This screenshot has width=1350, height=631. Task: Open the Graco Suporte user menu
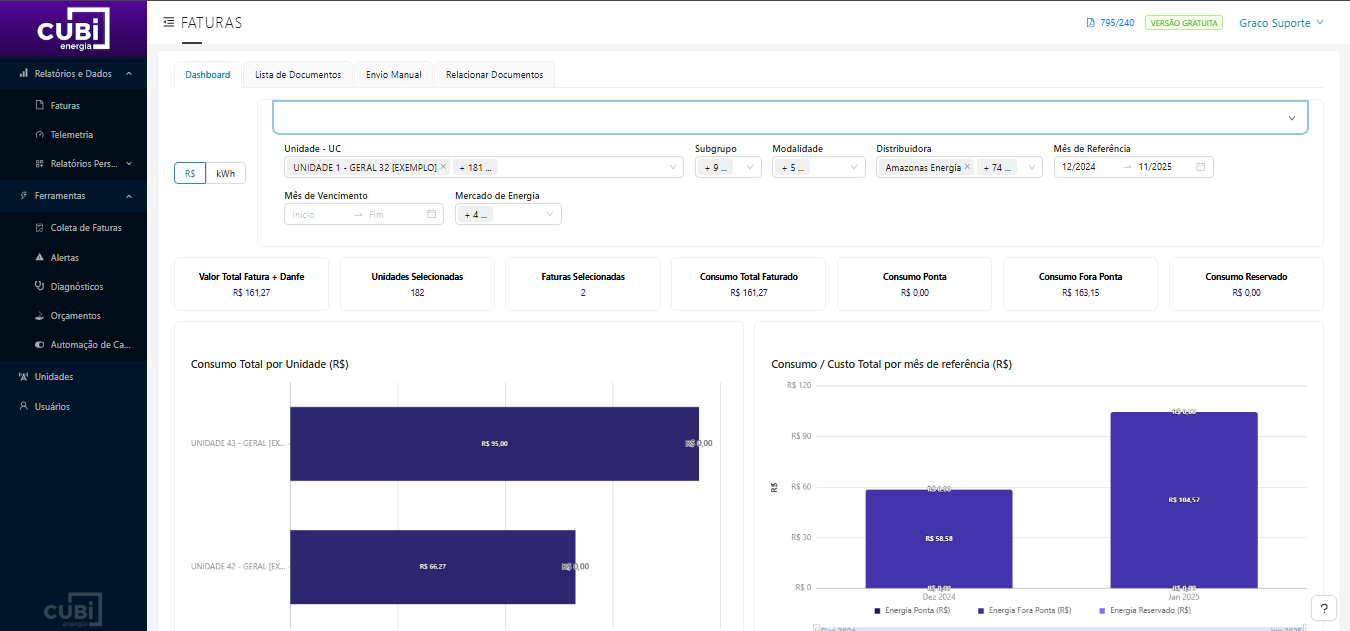[1280, 23]
